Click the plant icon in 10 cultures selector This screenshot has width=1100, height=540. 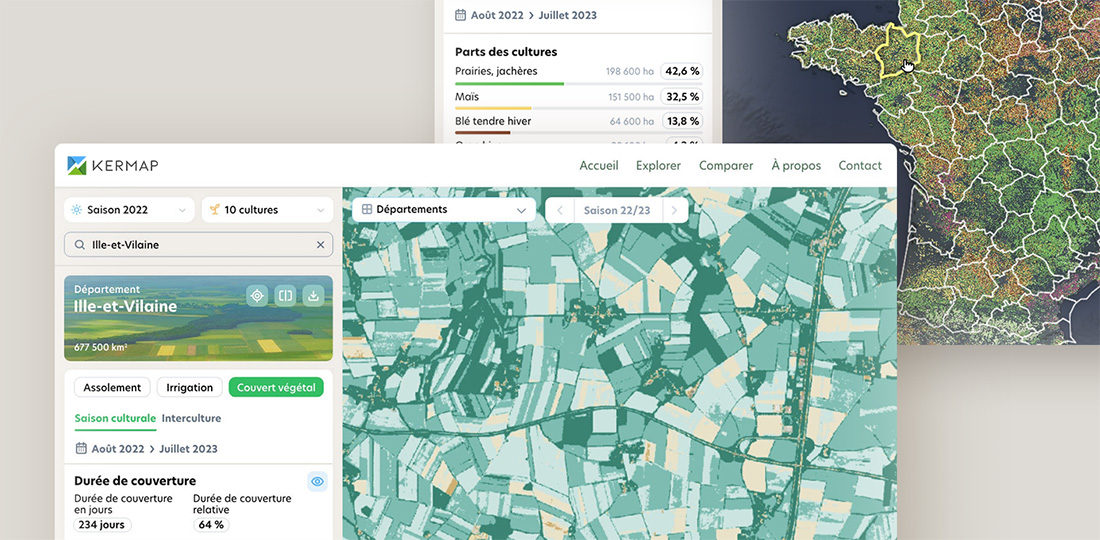pos(214,210)
